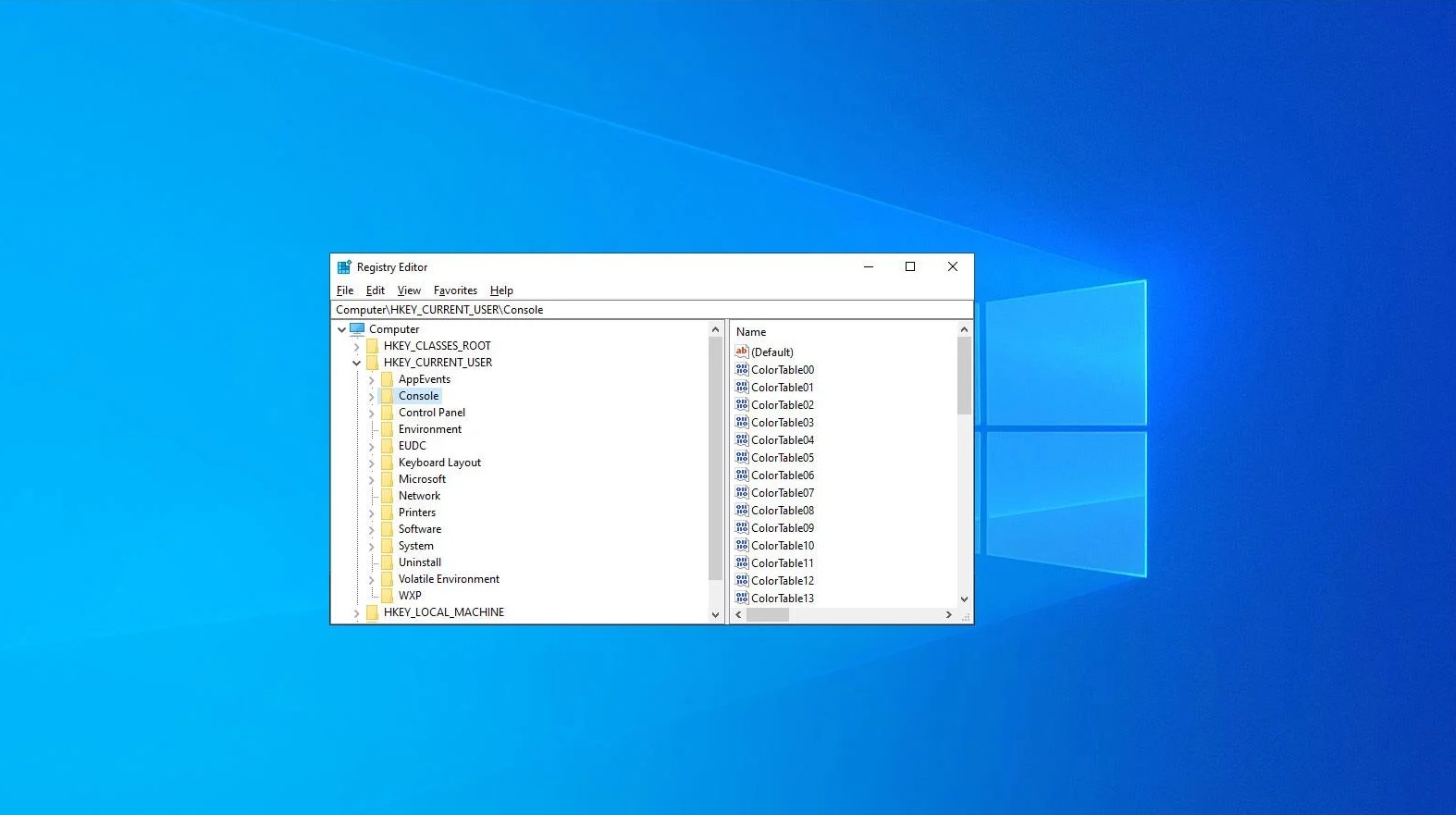Collapse the Computer root node
Screen dimensions: 1456x815
341,329
